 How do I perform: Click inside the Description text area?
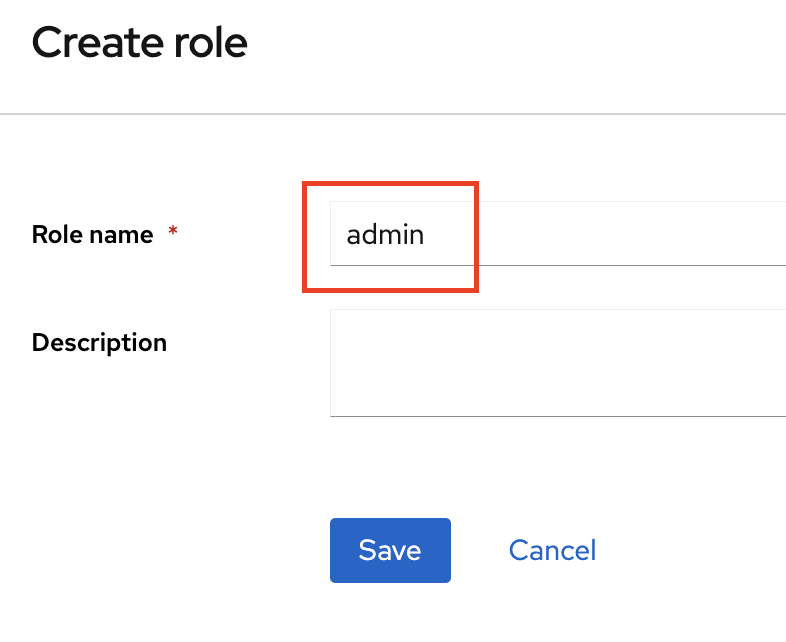coord(557,362)
